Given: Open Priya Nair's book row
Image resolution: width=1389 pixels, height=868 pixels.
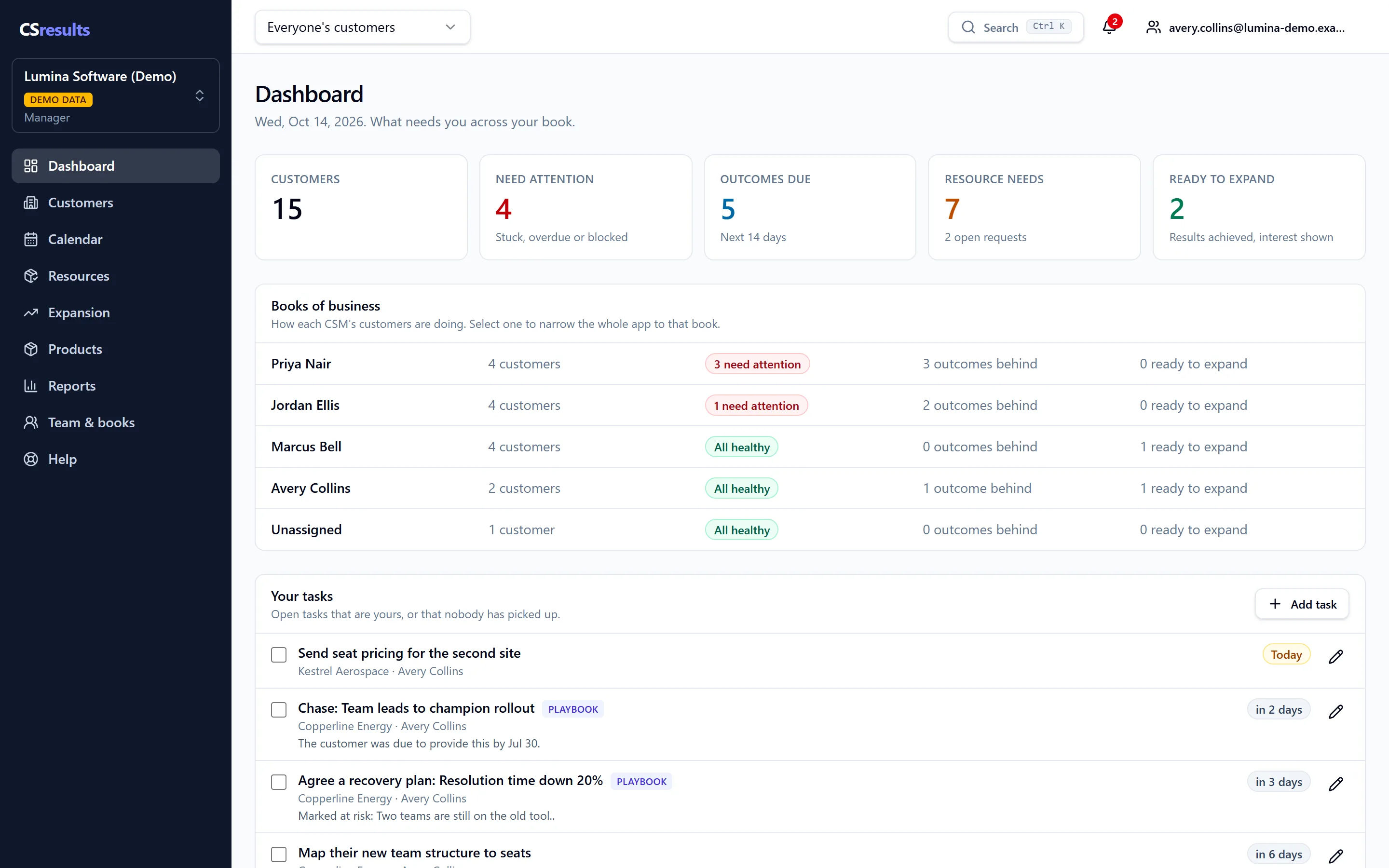Looking at the screenshot, I should click(810, 364).
